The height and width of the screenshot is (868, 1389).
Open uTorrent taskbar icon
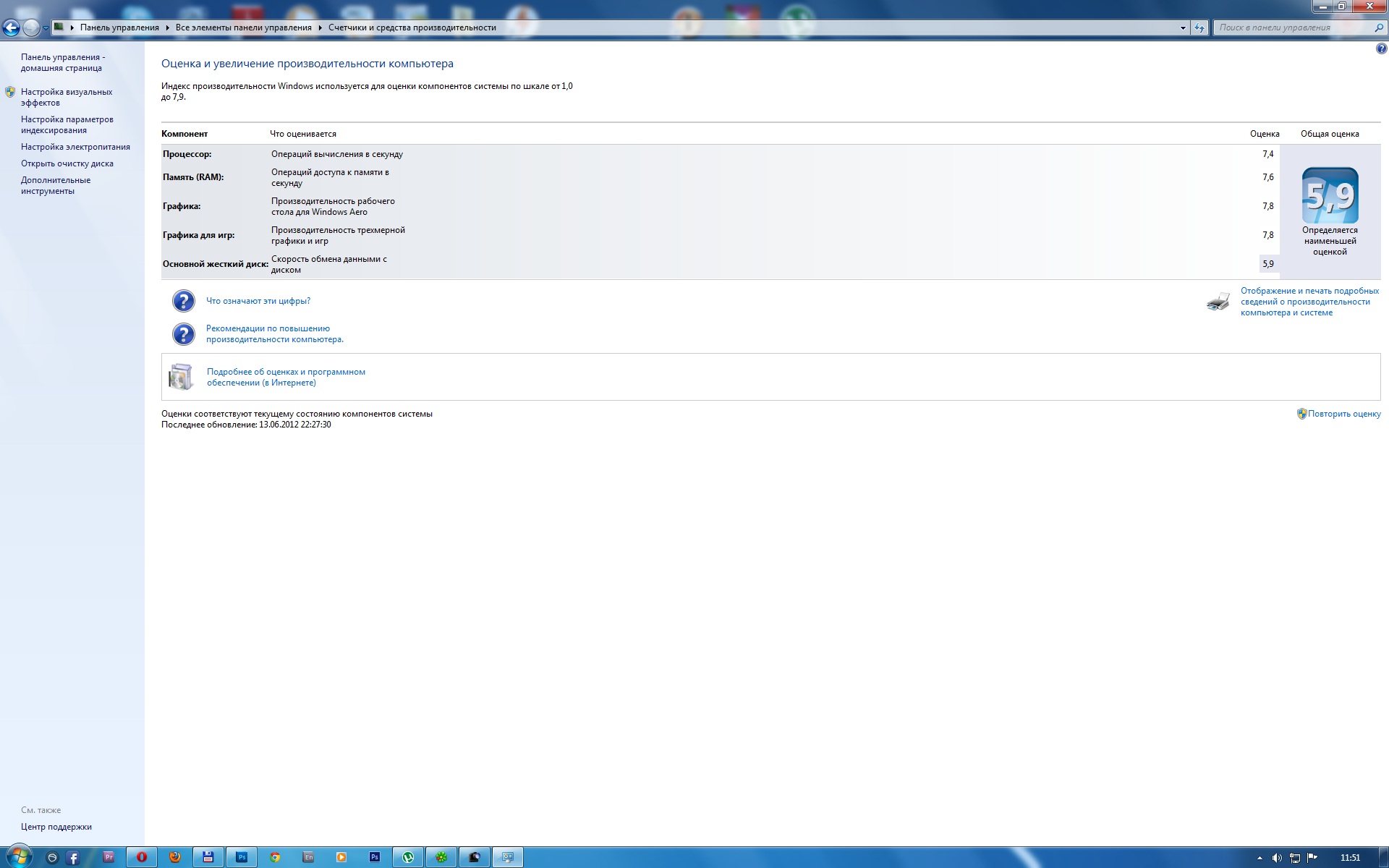click(x=408, y=857)
